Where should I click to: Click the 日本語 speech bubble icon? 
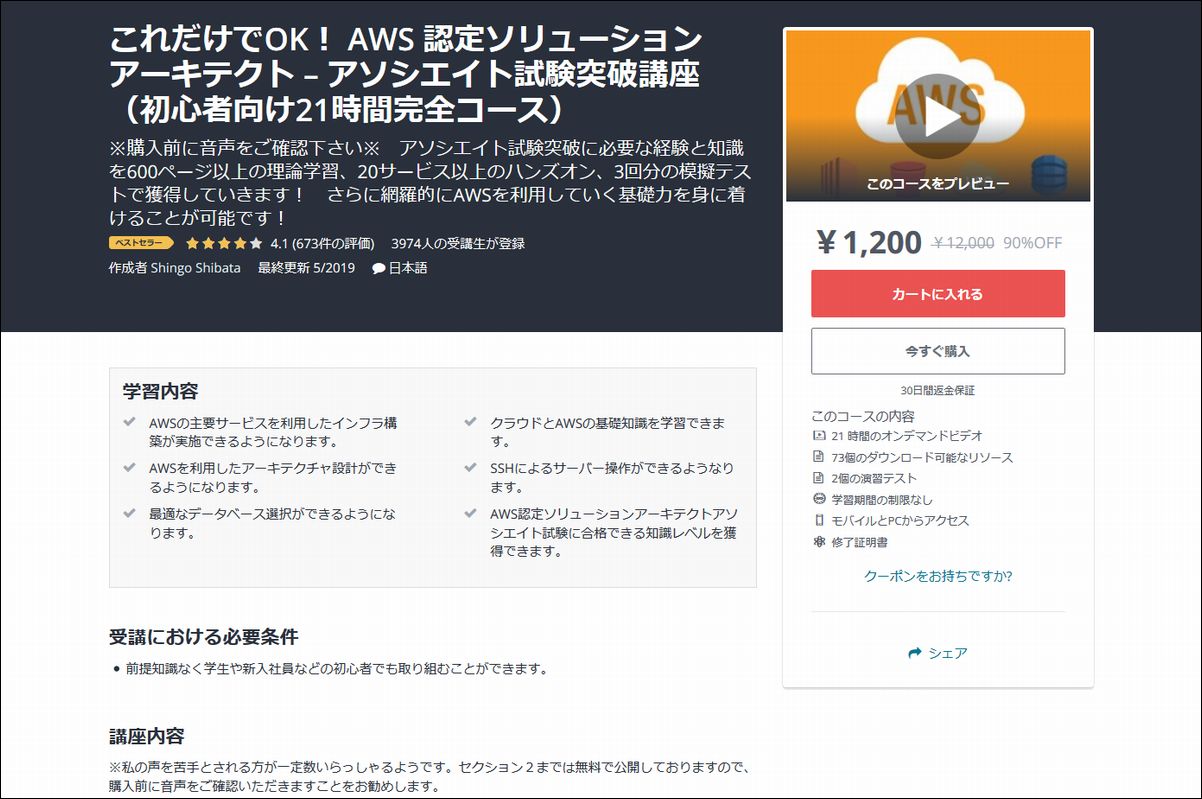point(379,269)
